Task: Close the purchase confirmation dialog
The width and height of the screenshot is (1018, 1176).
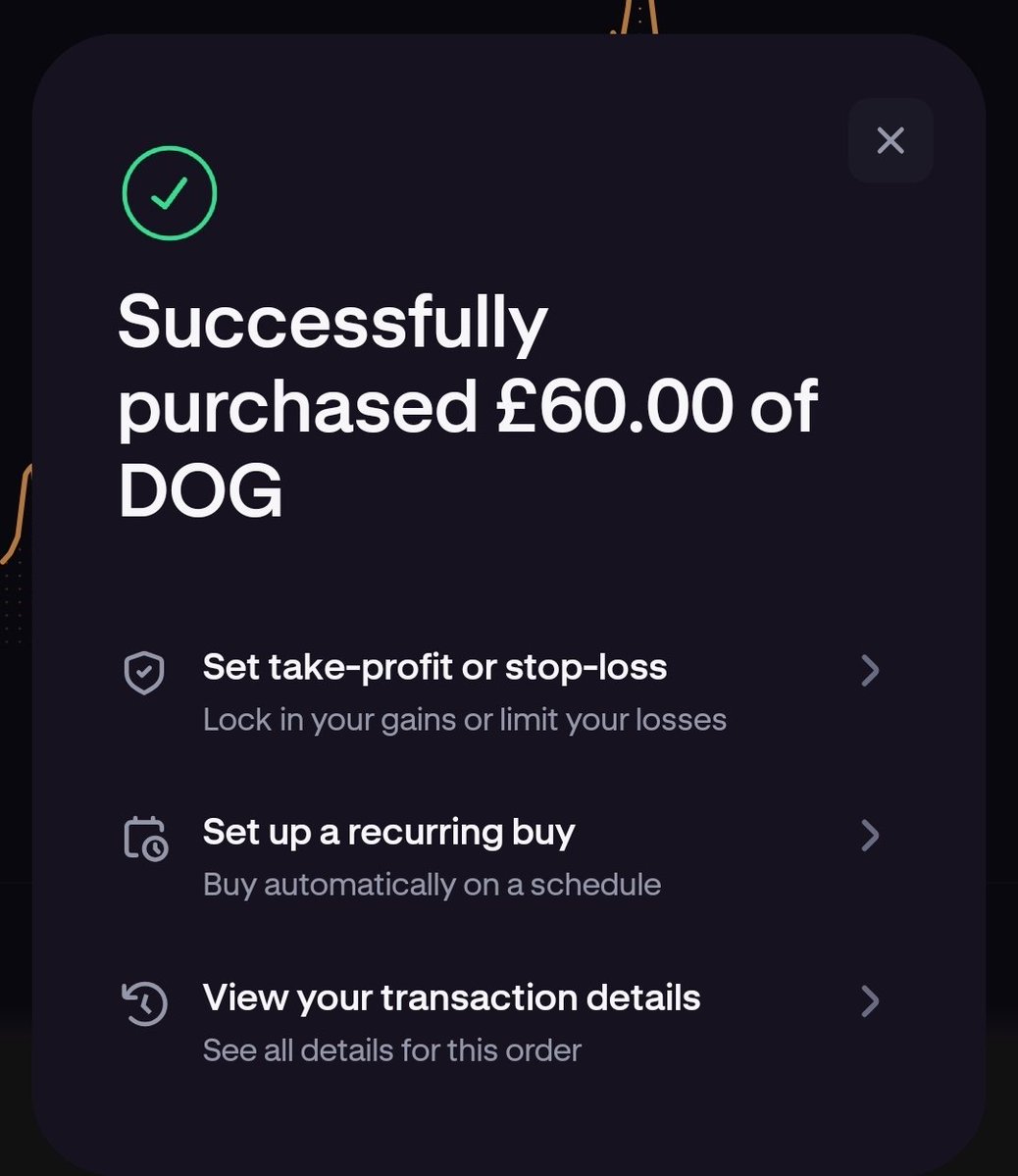Action: (x=890, y=140)
